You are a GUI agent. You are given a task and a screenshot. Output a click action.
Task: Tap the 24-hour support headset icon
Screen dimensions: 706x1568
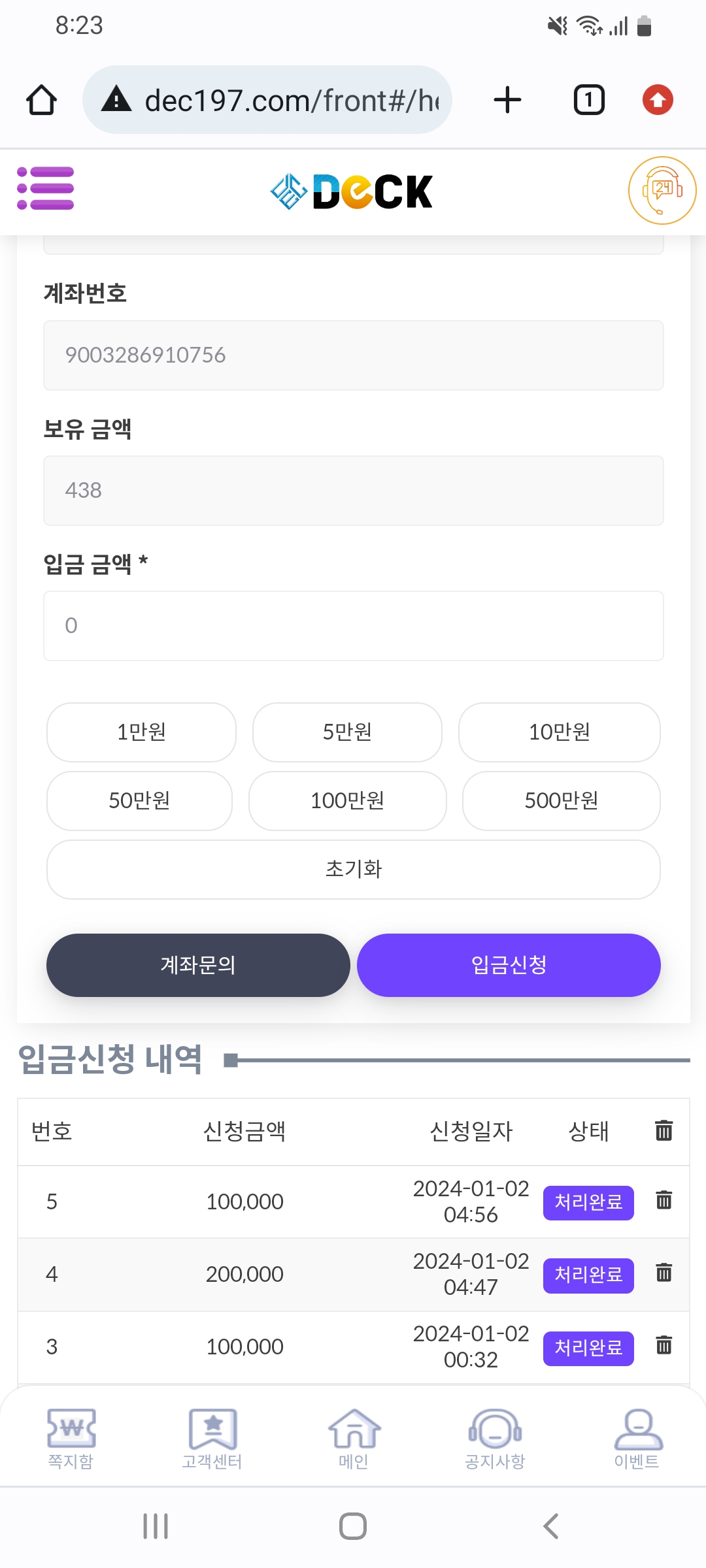[x=662, y=190]
